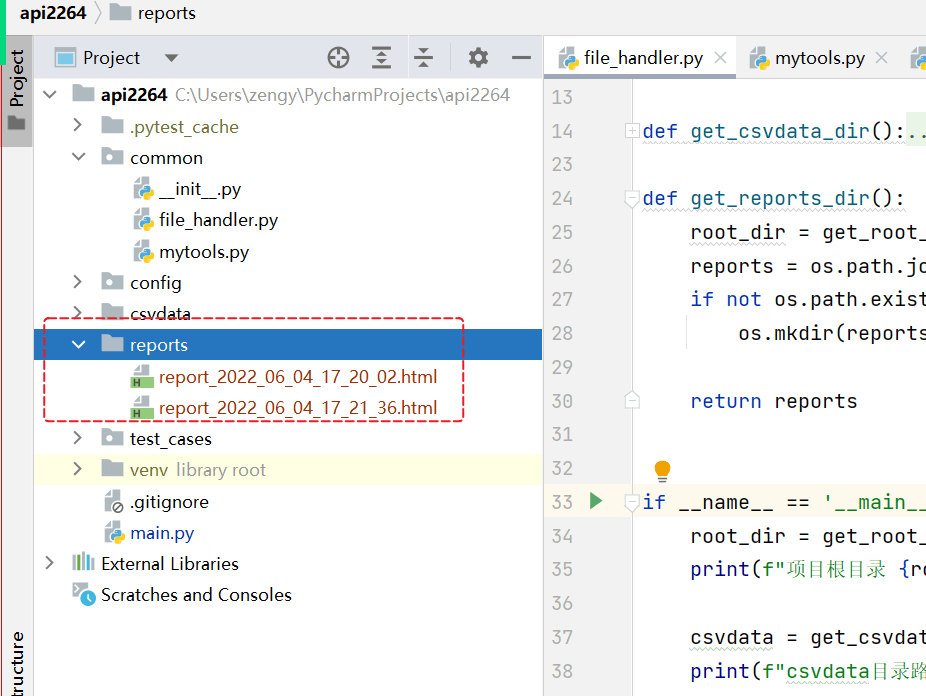926x696 pixels.
Task: Click the folder icon of the config folder
Action: [112, 281]
